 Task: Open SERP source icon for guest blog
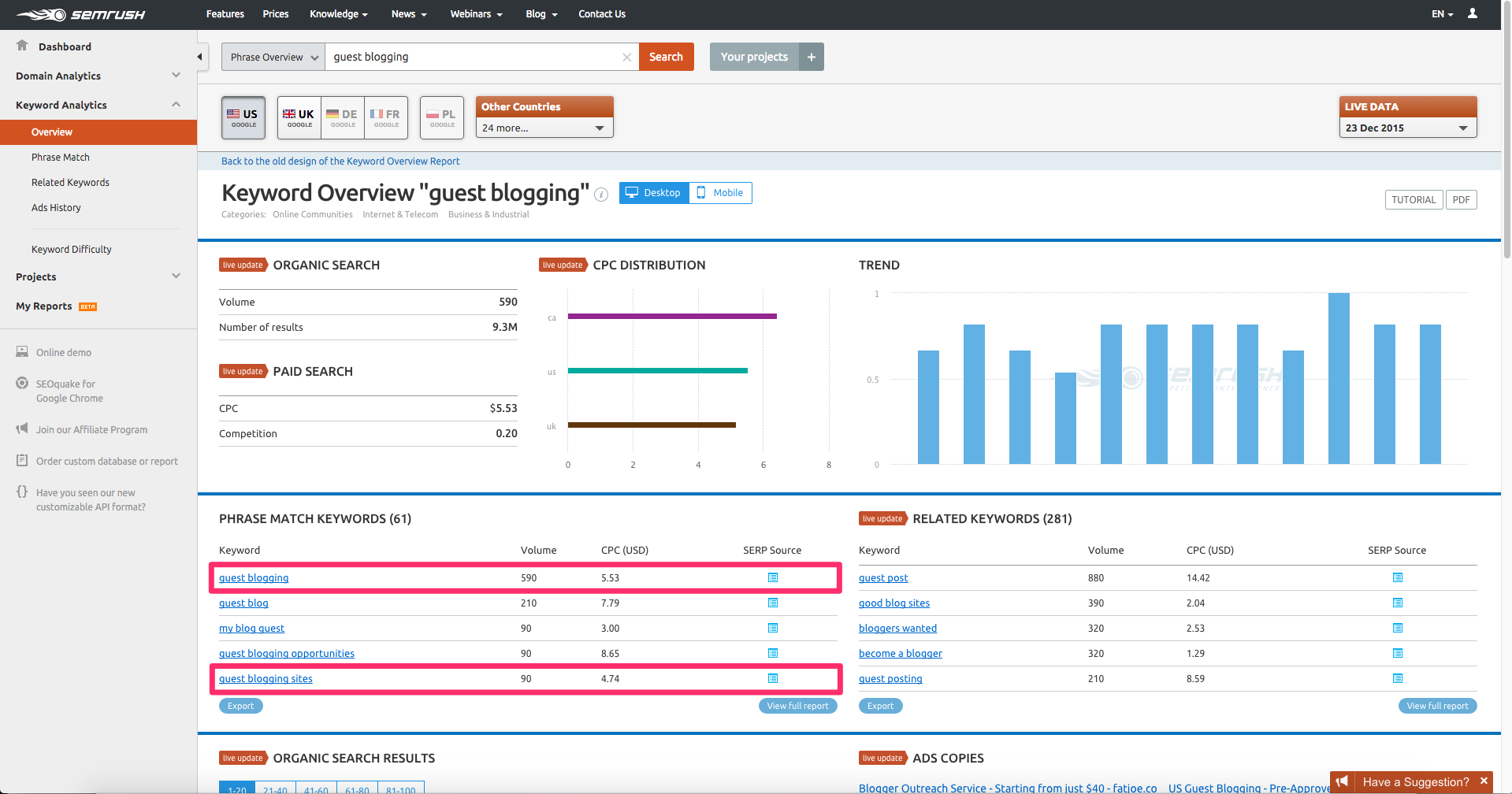coord(773,603)
